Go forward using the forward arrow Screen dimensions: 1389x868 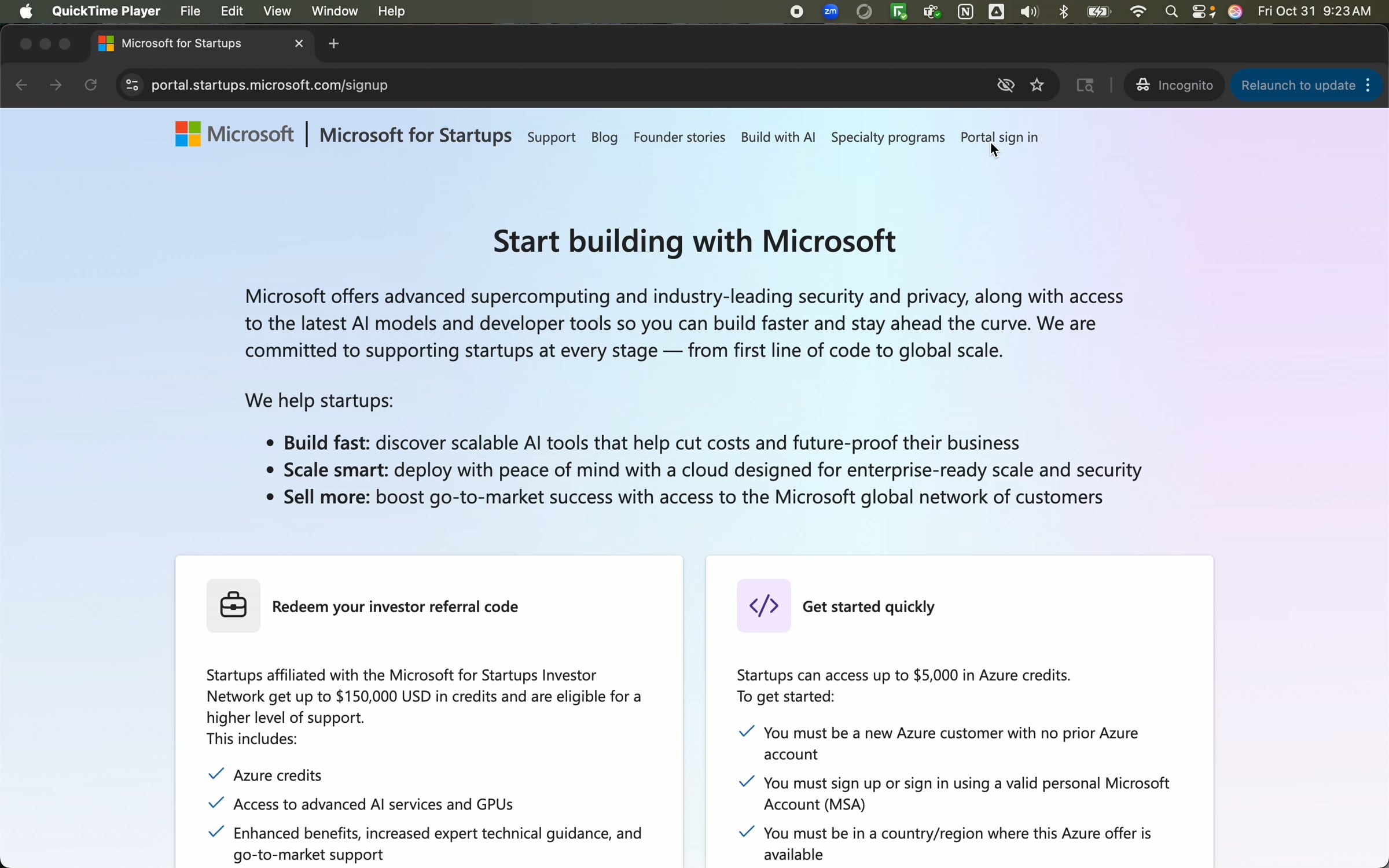56,85
